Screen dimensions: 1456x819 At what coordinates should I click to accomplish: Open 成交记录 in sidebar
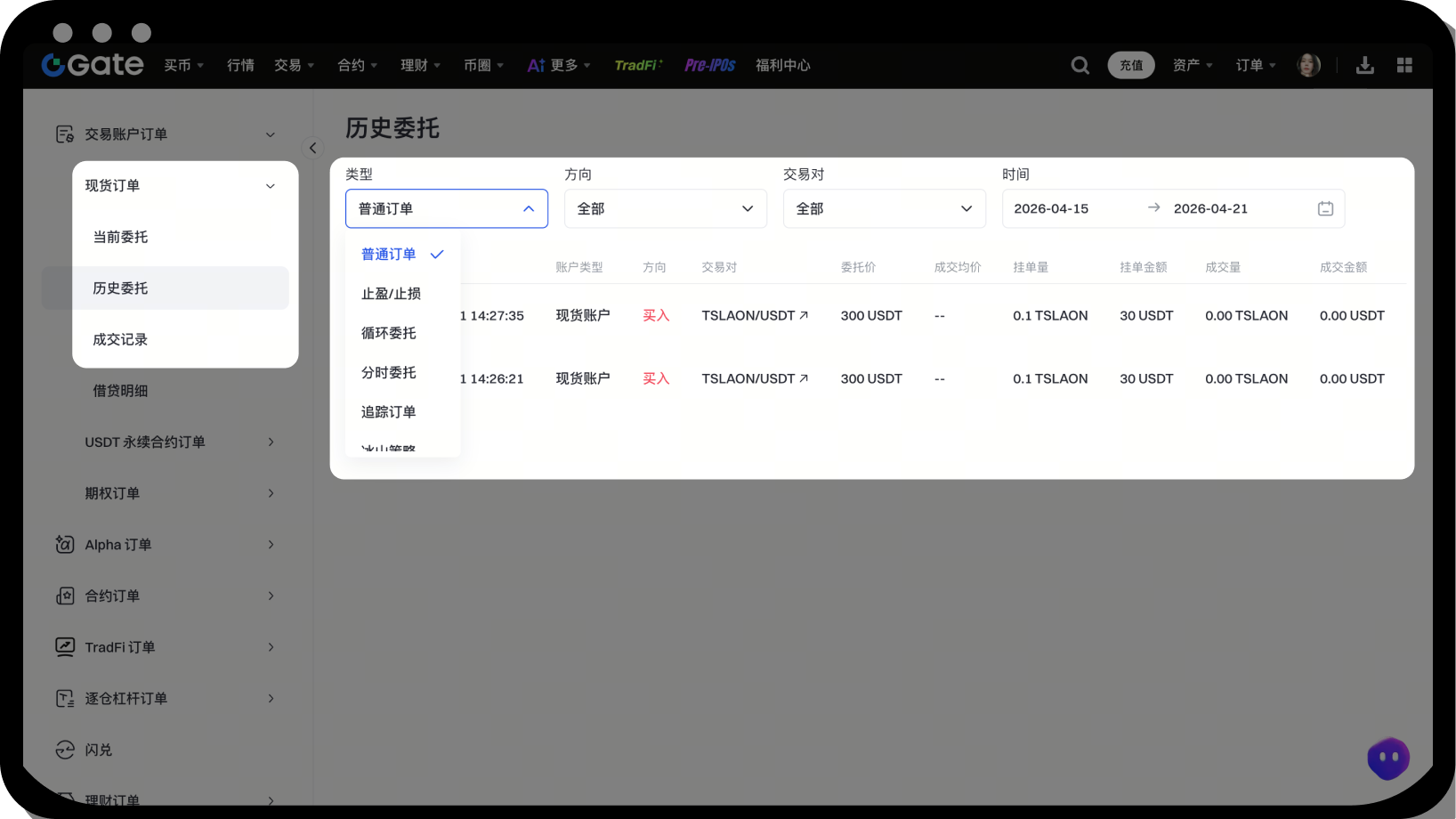coord(120,339)
